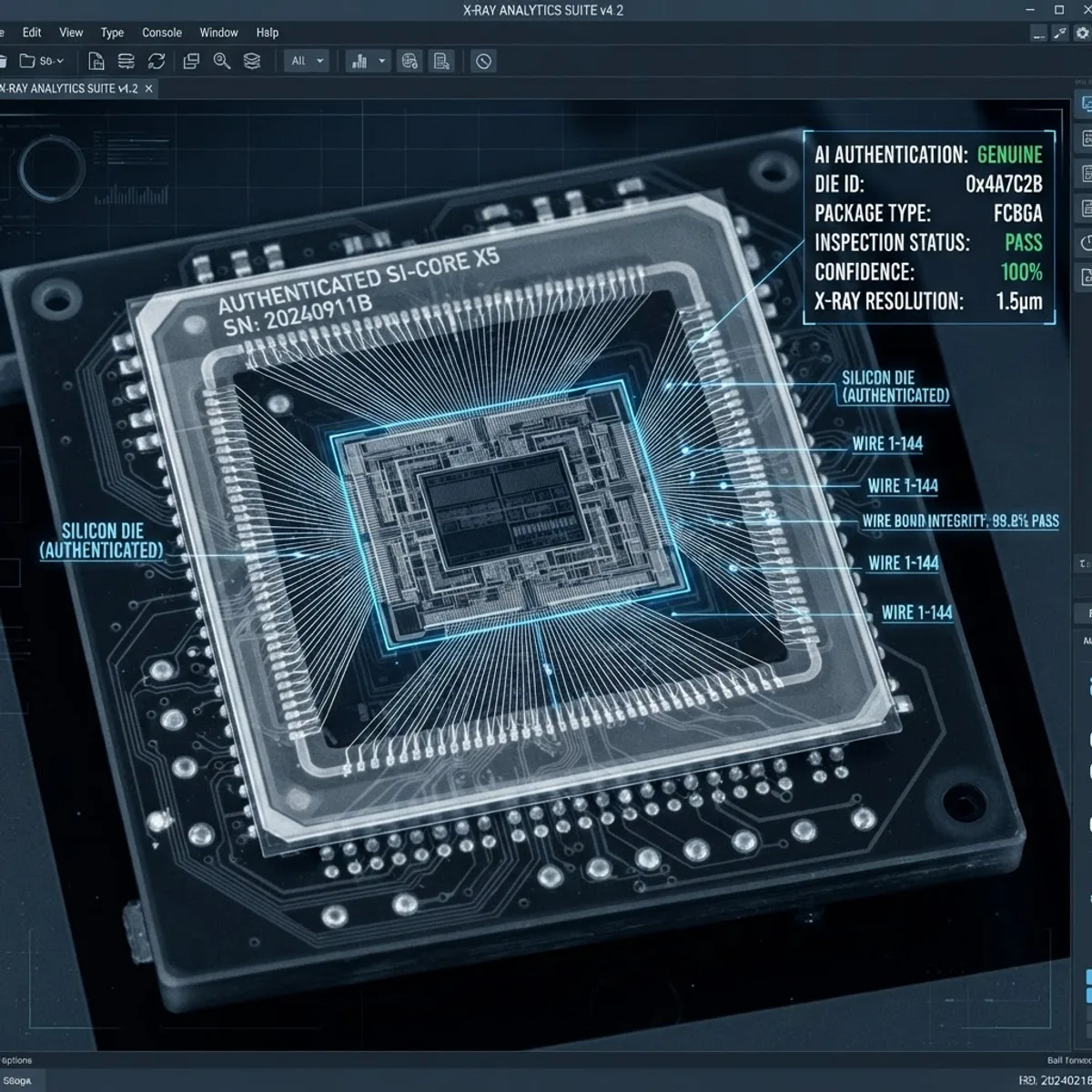Open the folder icon in the toolbar
1092x1092 pixels.
(27, 61)
